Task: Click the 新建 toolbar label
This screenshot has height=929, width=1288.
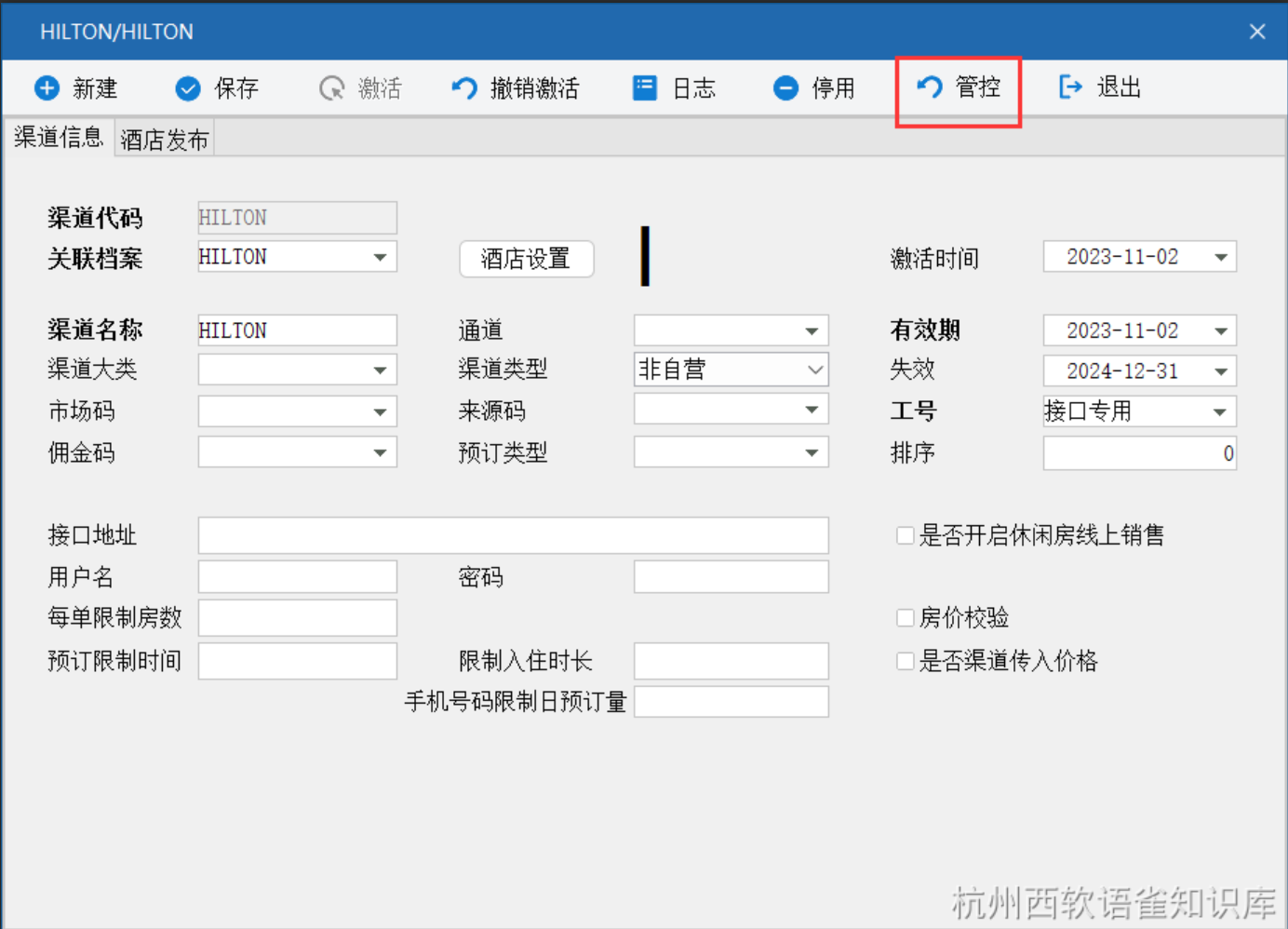Action: click(95, 88)
